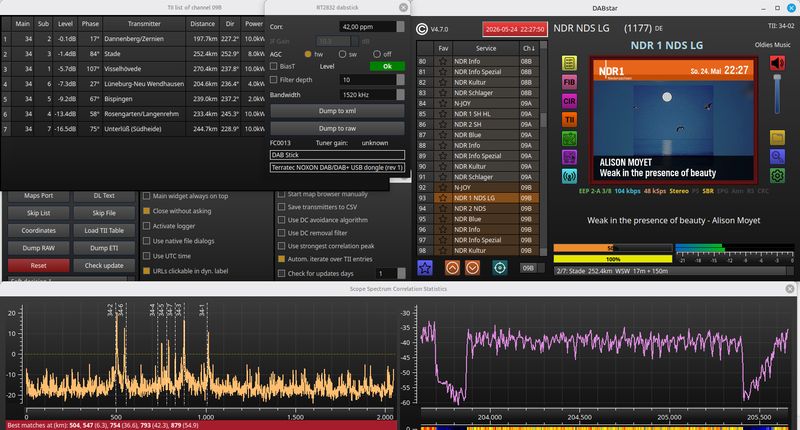Click the Fav column header
This screenshot has height=430, width=800.
click(x=443, y=48)
